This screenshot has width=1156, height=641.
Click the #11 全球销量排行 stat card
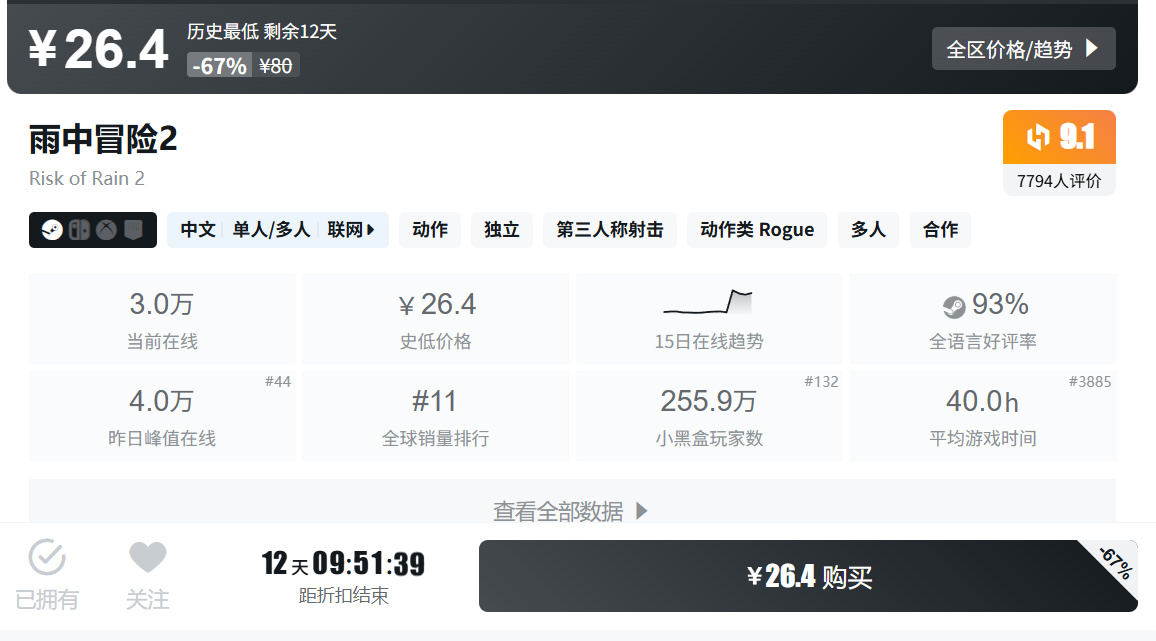436,416
